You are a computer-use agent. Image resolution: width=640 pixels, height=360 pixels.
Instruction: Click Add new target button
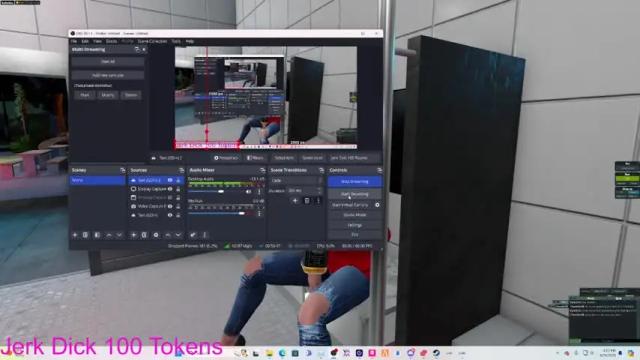[x=108, y=76]
